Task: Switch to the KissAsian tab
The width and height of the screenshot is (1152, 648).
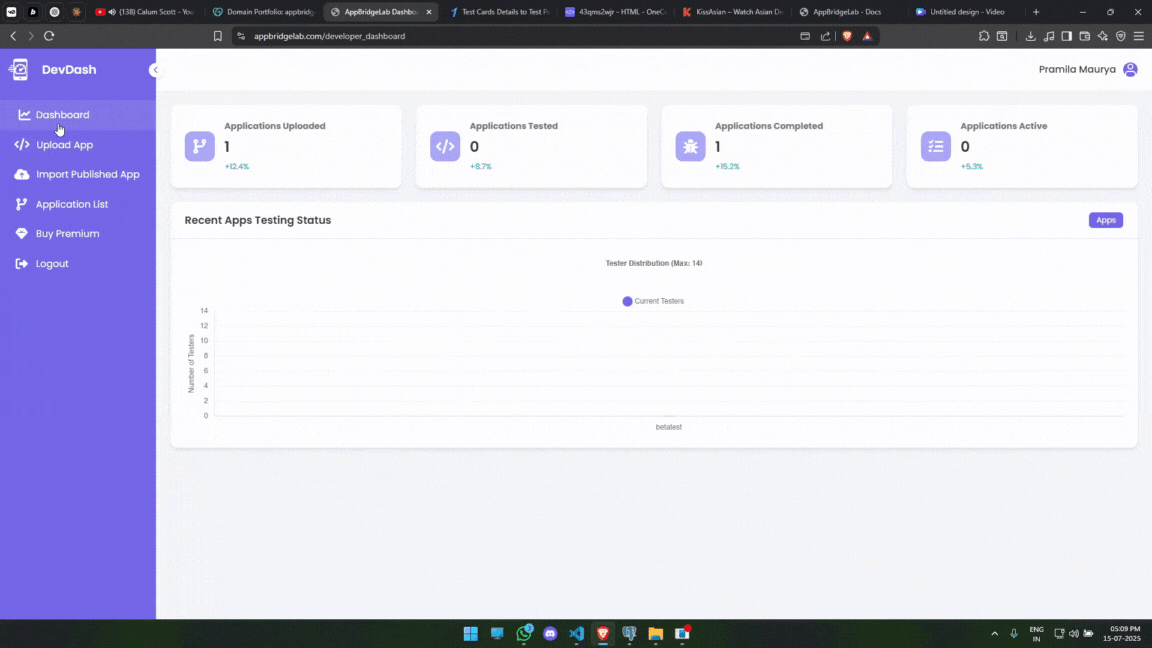Action: click(x=733, y=12)
